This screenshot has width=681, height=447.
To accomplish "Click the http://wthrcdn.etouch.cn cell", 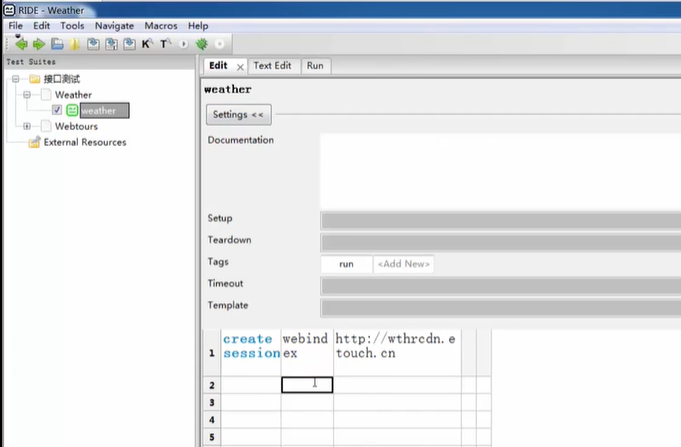I will coord(397,352).
